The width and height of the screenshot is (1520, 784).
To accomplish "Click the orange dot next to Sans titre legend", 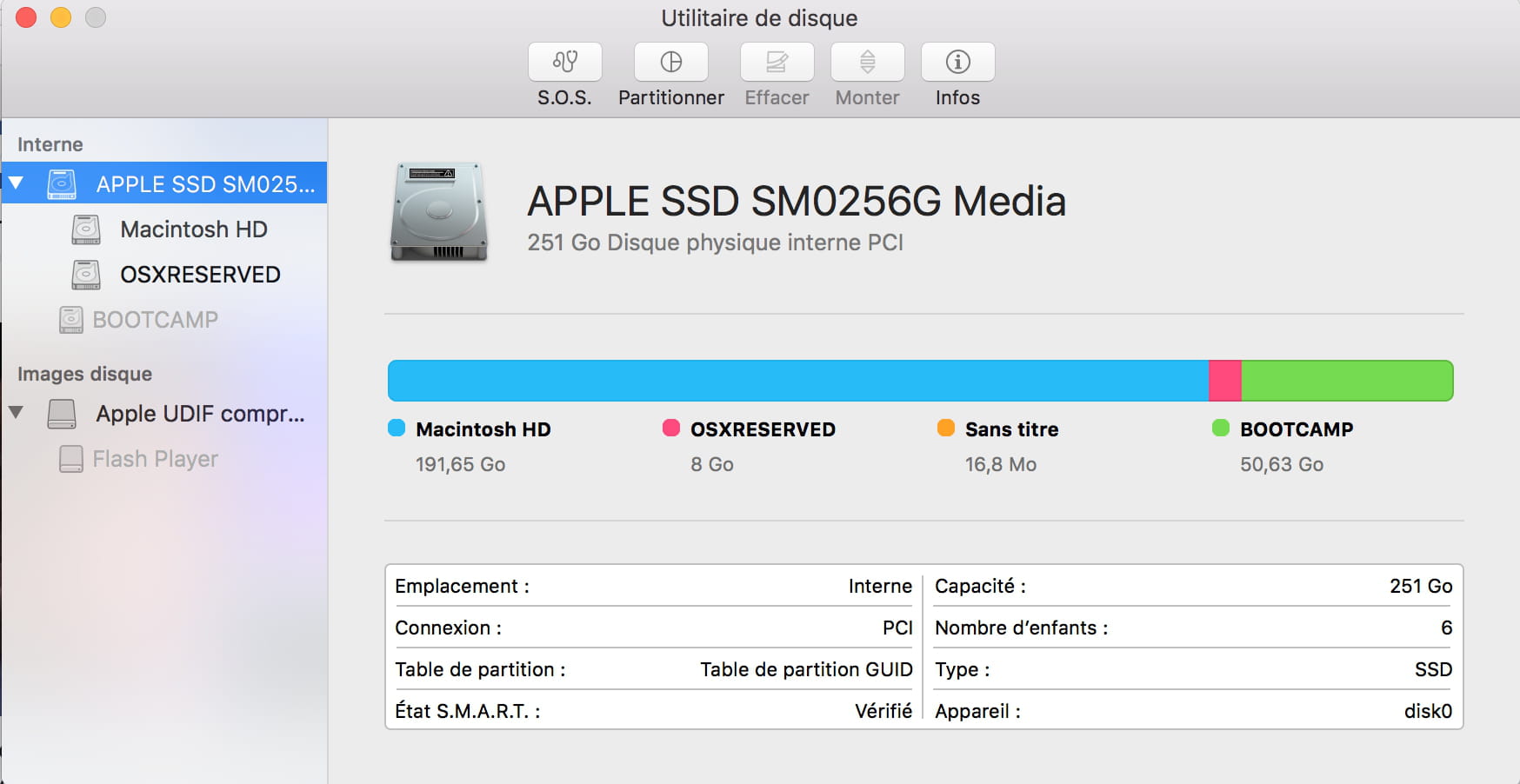I will coord(946,428).
